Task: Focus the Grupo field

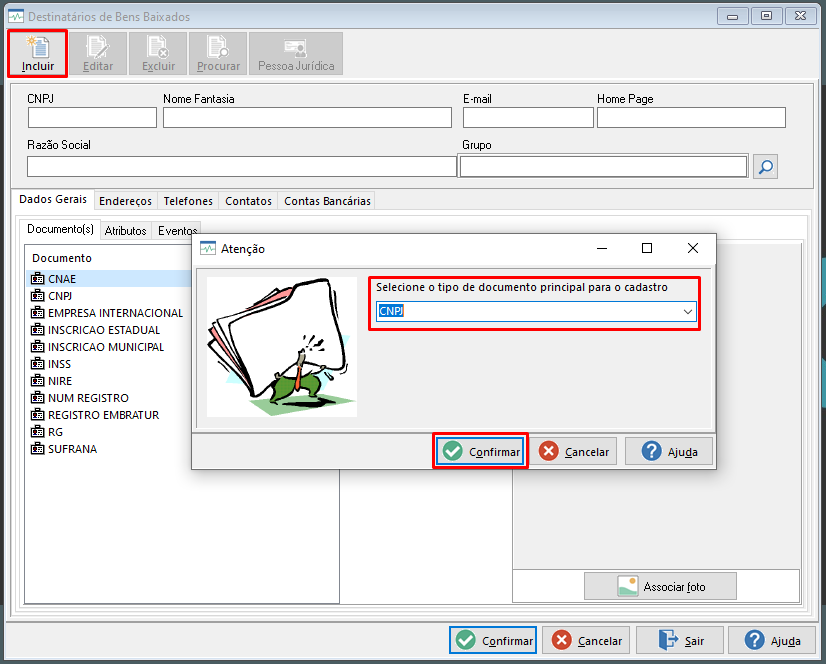Action: coord(604,167)
